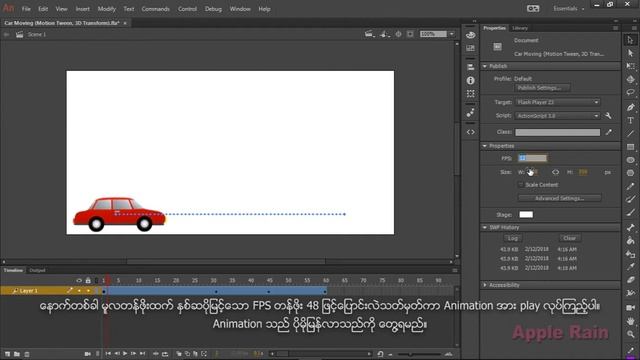Select the Hand tool
This screenshot has width=640, height=360.
point(630,320)
